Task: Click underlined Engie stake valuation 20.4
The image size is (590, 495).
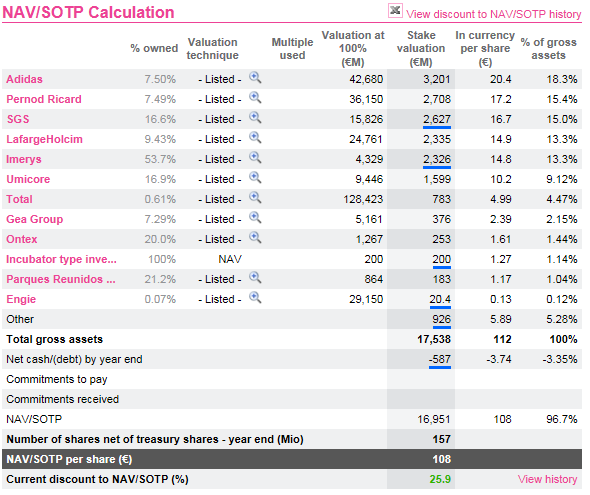Action: pos(440,299)
